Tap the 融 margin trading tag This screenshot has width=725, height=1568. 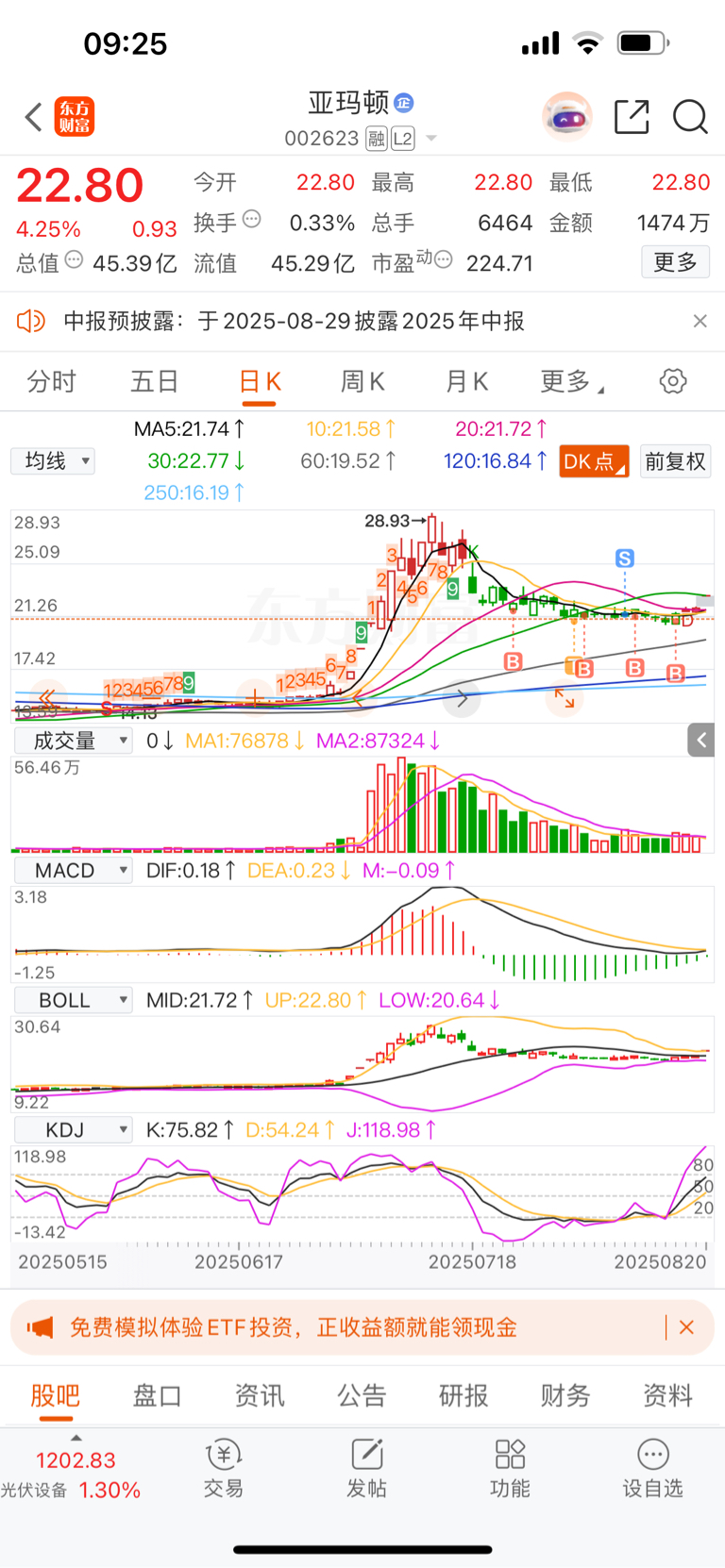point(377,139)
